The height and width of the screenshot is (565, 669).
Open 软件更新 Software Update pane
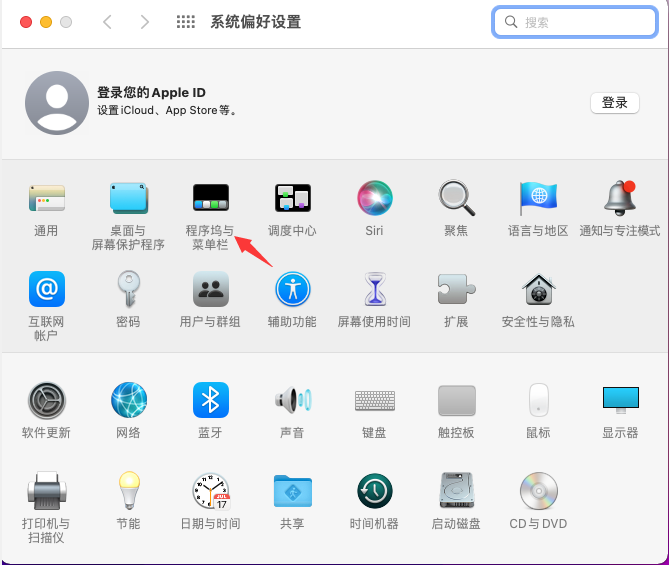pyautogui.click(x=47, y=400)
